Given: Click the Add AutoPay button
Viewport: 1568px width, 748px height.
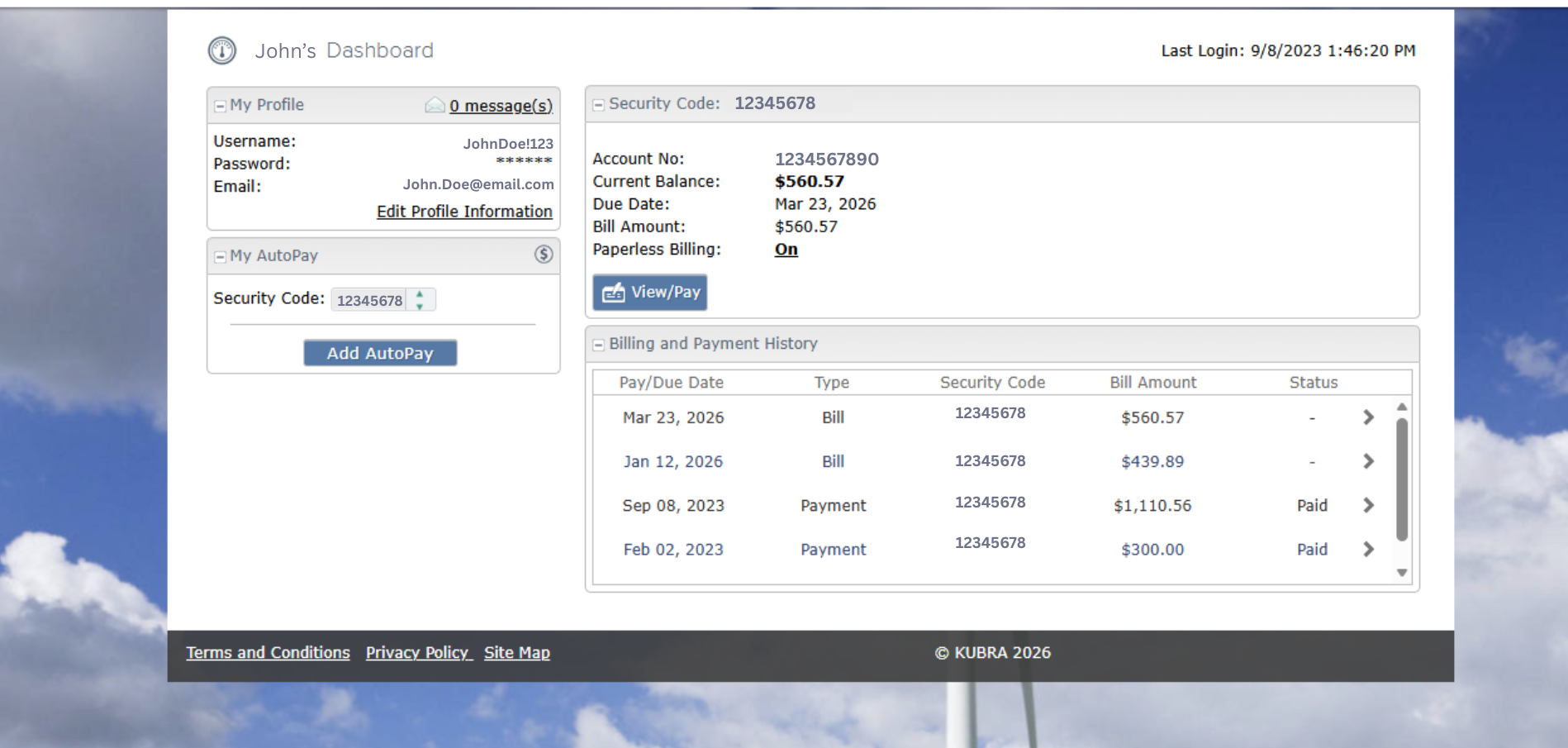Looking at the screenshot, I should [380, 353].
